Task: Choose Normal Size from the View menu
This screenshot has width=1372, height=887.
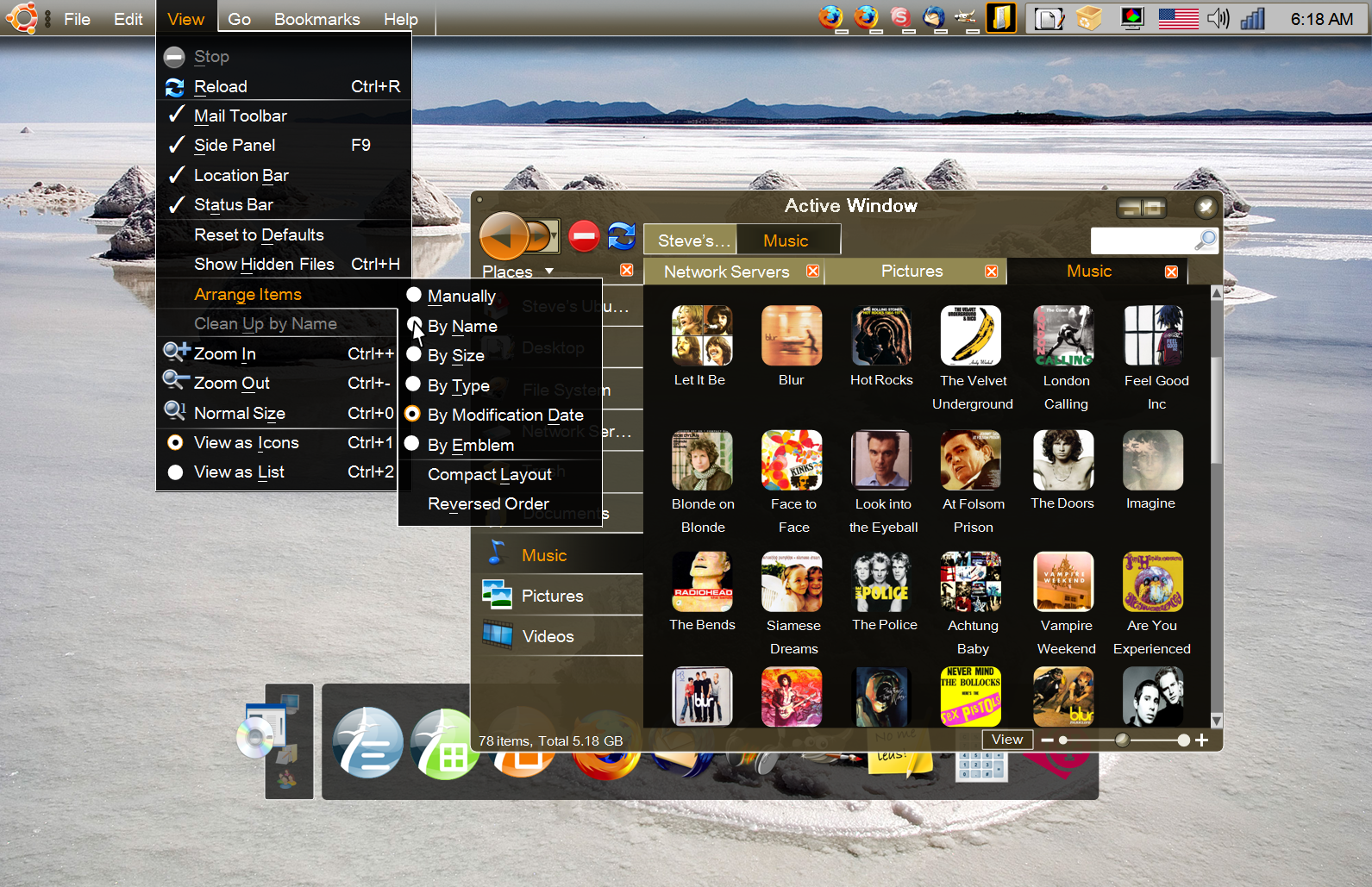Action: pyautogui.click(x=277, y=413)
